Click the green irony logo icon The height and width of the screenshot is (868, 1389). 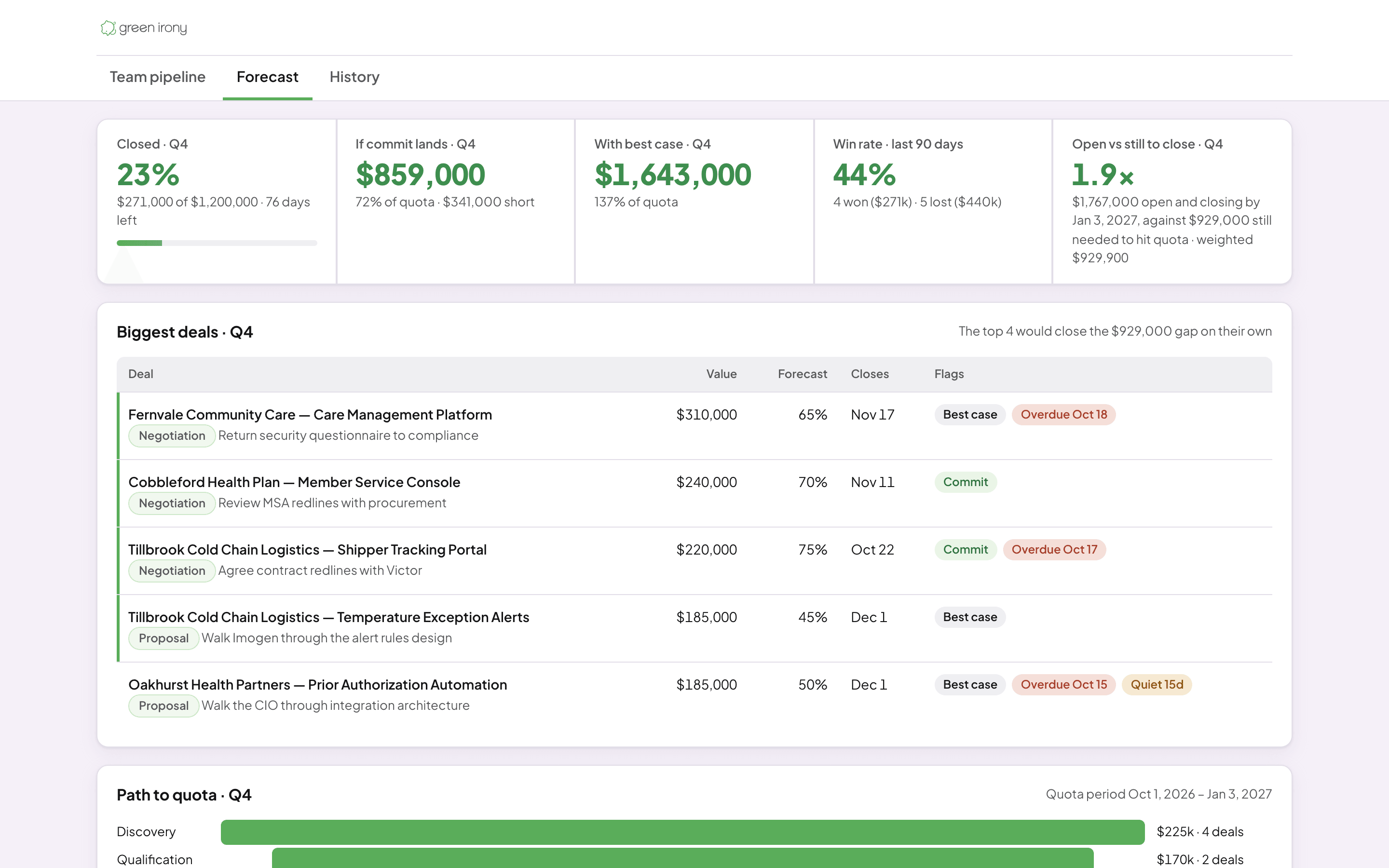pyautogui.click(x=108, y=28)
